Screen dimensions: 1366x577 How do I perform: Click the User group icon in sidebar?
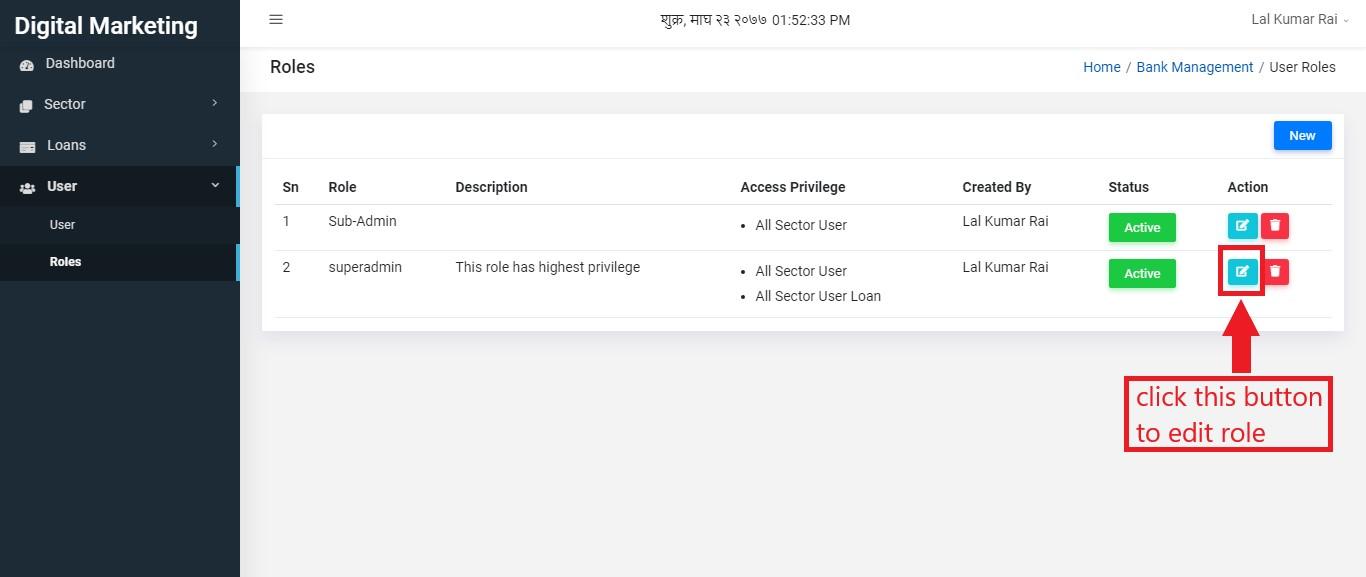pos(27,187)
